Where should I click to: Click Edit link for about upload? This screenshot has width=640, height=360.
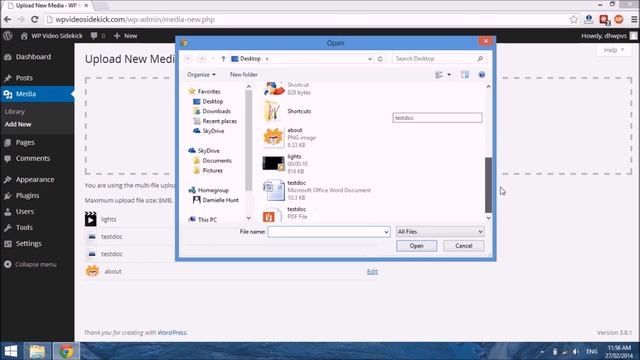(x=372, y=271)
